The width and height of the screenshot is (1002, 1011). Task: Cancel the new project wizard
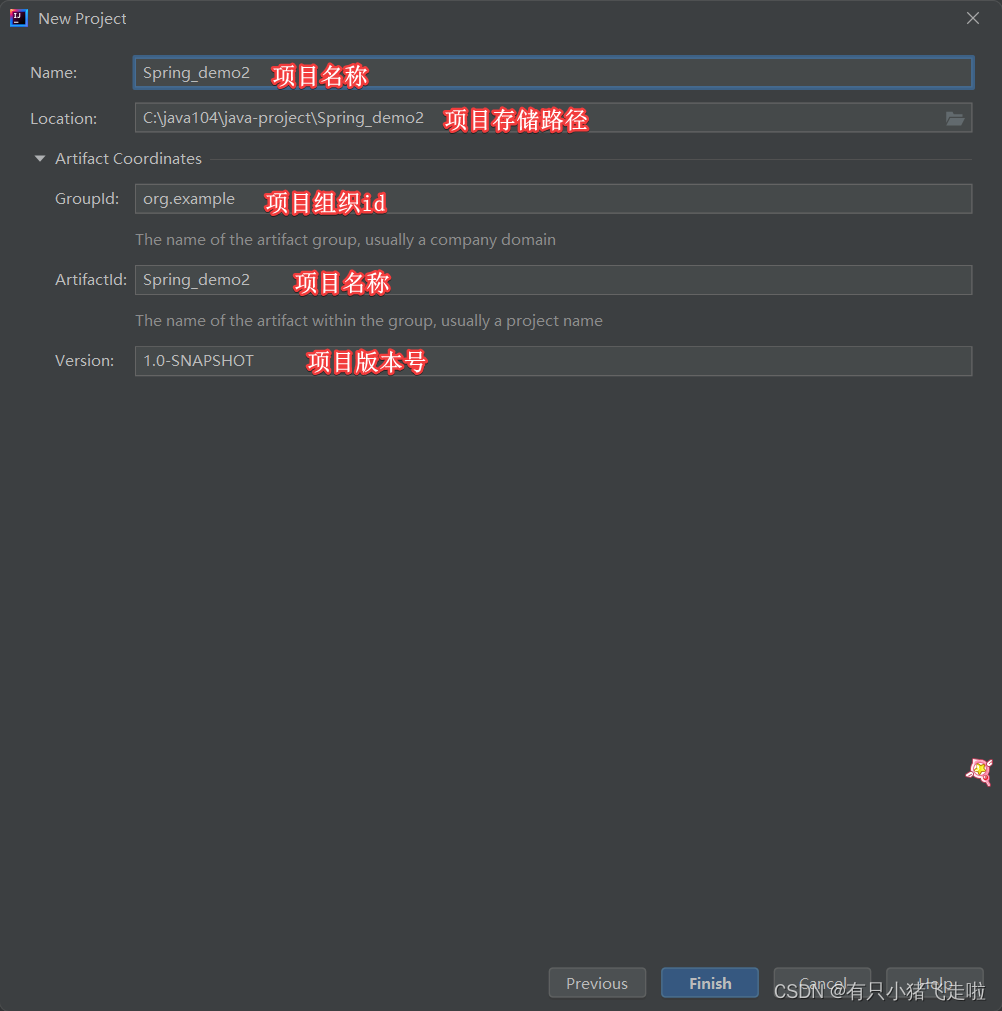(x=822, y=983)
